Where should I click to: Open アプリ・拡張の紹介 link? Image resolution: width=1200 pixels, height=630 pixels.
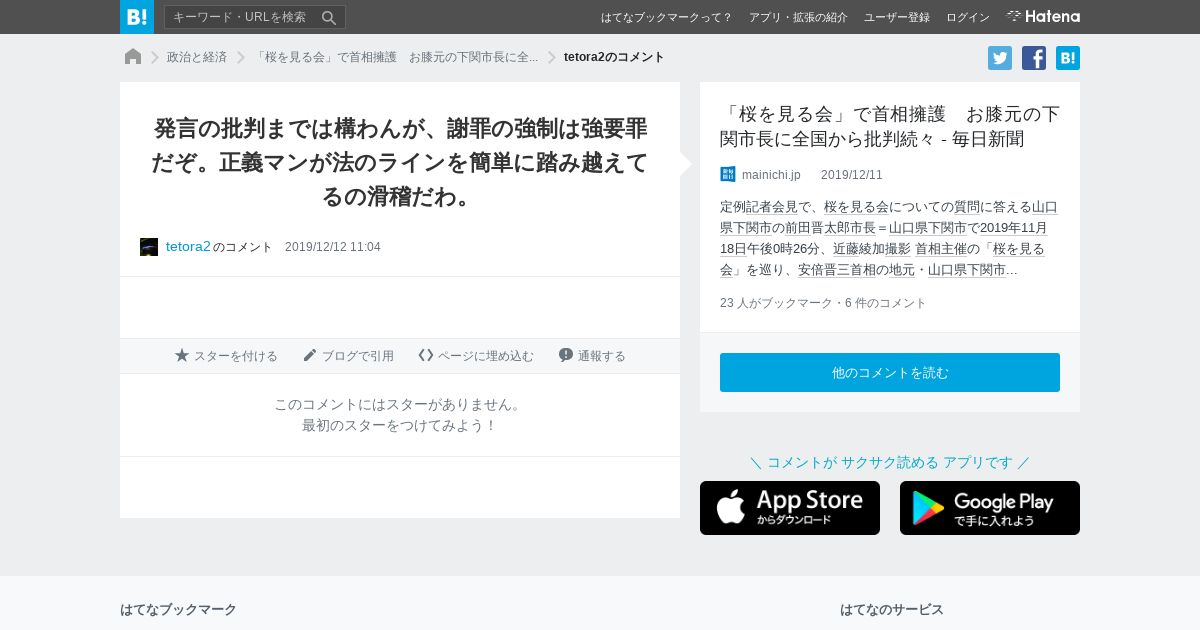click(x=798, y=17)
